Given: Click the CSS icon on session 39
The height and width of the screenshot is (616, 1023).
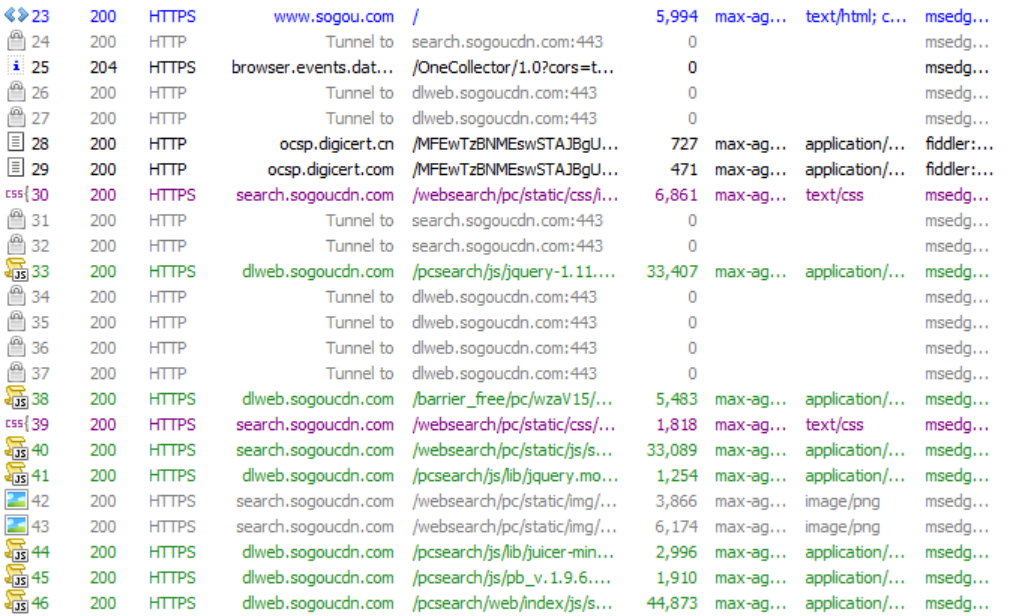Looking at the screenshot, I should (15, 424).
